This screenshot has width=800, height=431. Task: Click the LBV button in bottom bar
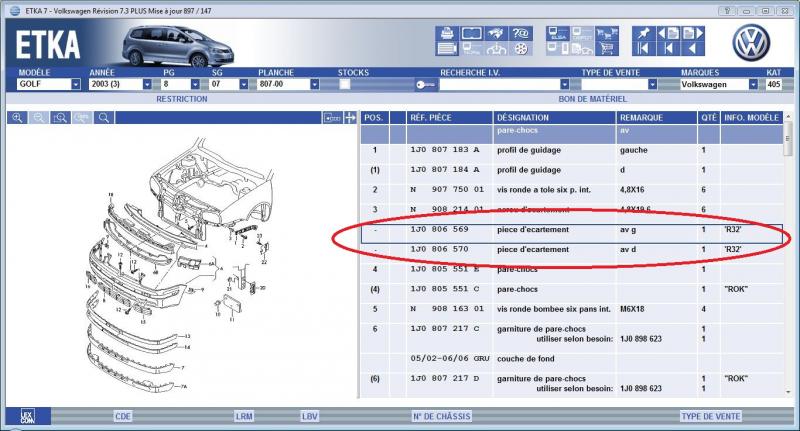[x=309, y=416]
